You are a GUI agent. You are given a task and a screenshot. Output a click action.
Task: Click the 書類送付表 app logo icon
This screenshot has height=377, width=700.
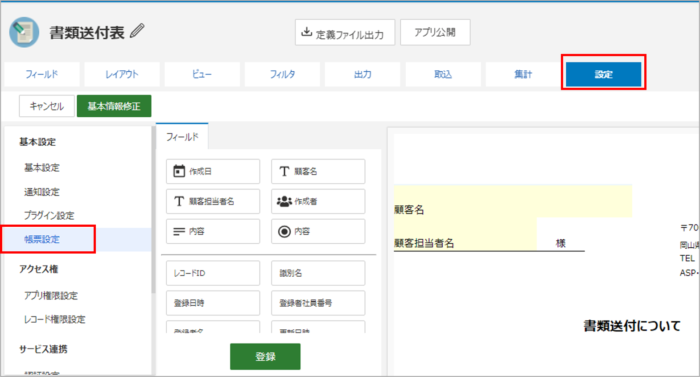pos(24,32)
